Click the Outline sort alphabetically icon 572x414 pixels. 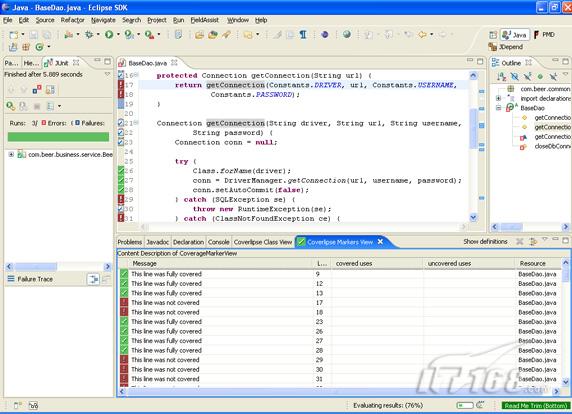pos(502,77)
